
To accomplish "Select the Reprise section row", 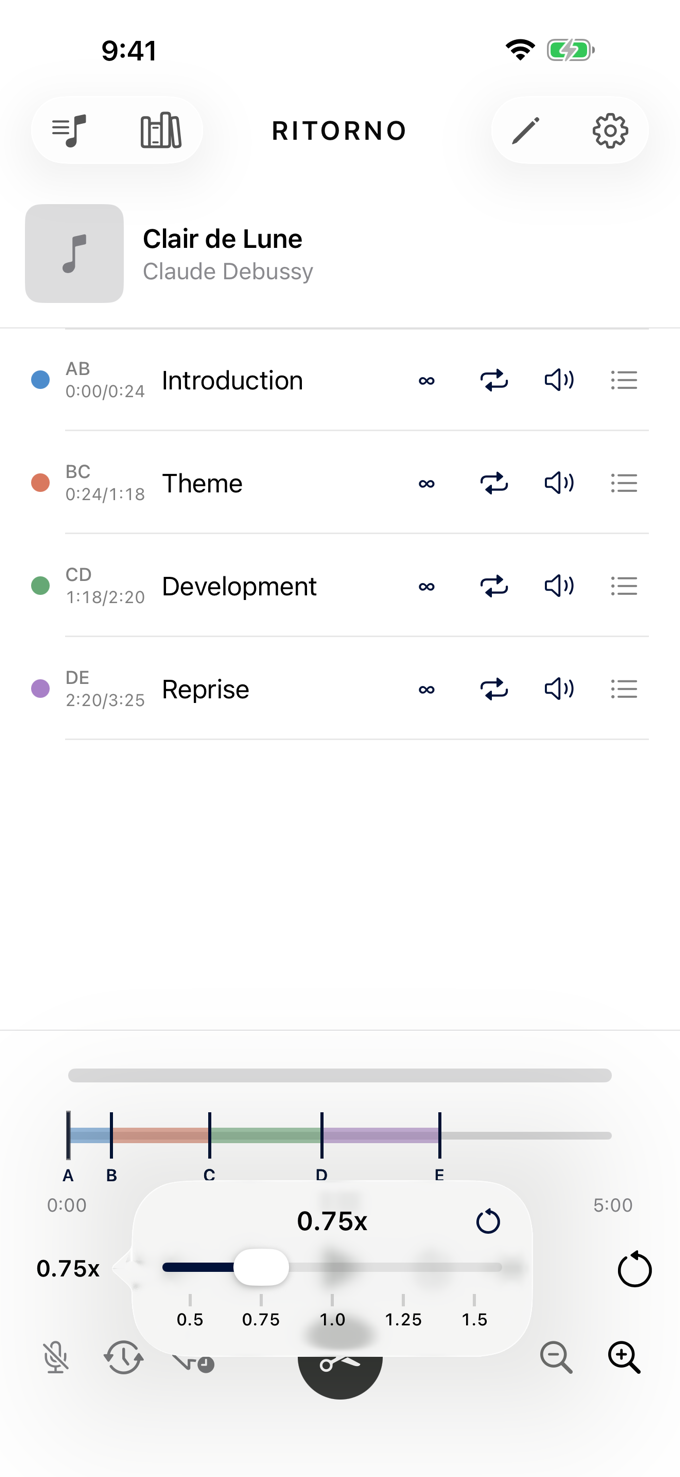I will (x=340, y=689).
